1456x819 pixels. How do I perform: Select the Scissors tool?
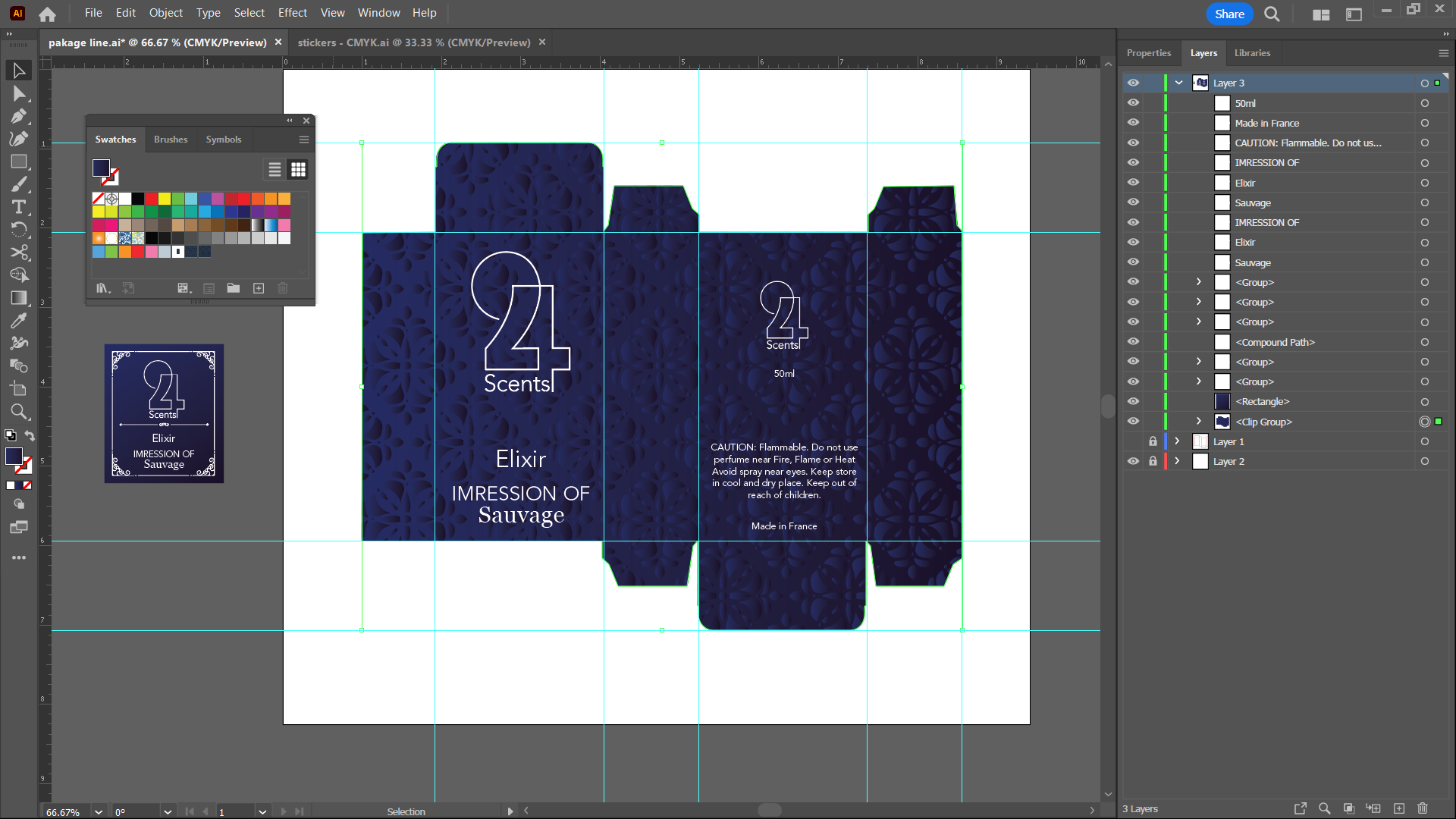tap(19, 253)
